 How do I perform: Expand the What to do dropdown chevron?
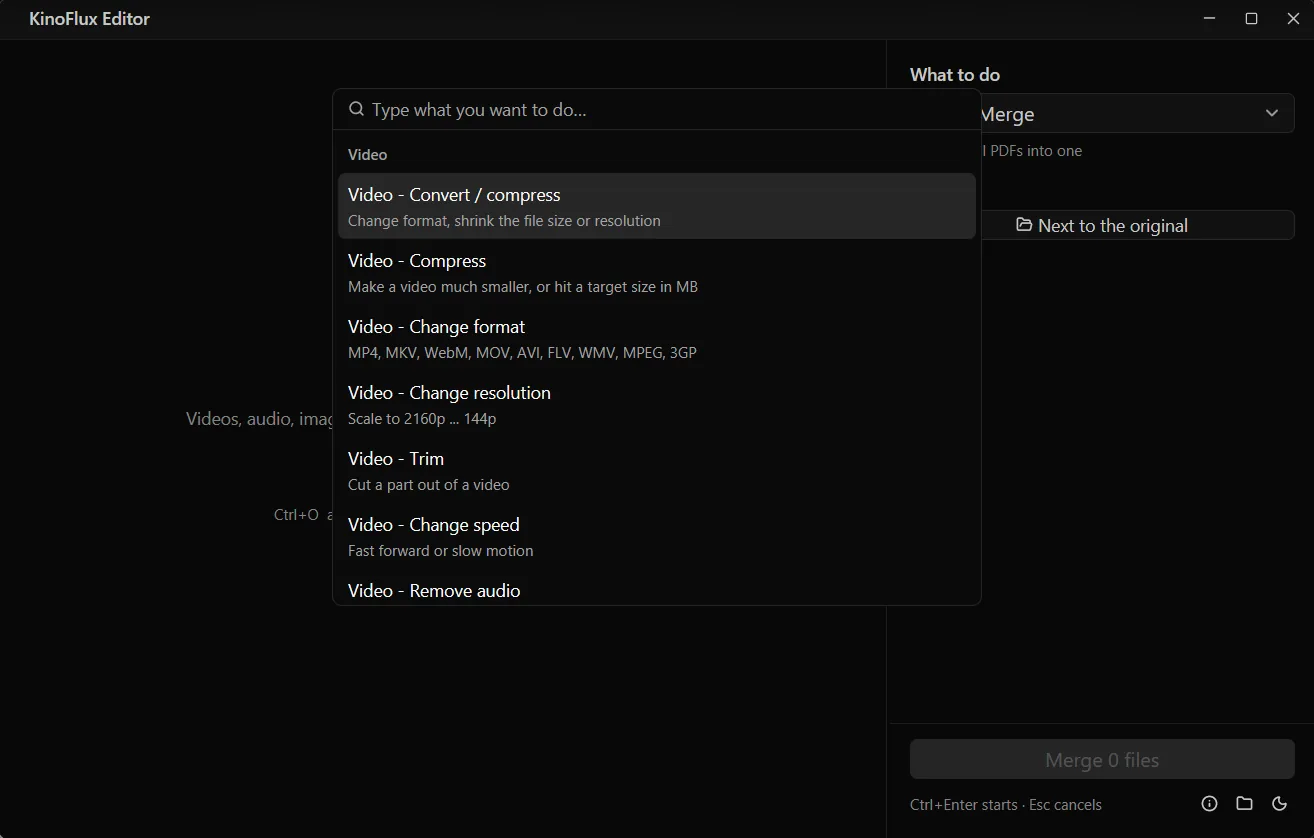(x=1272, y=113)
